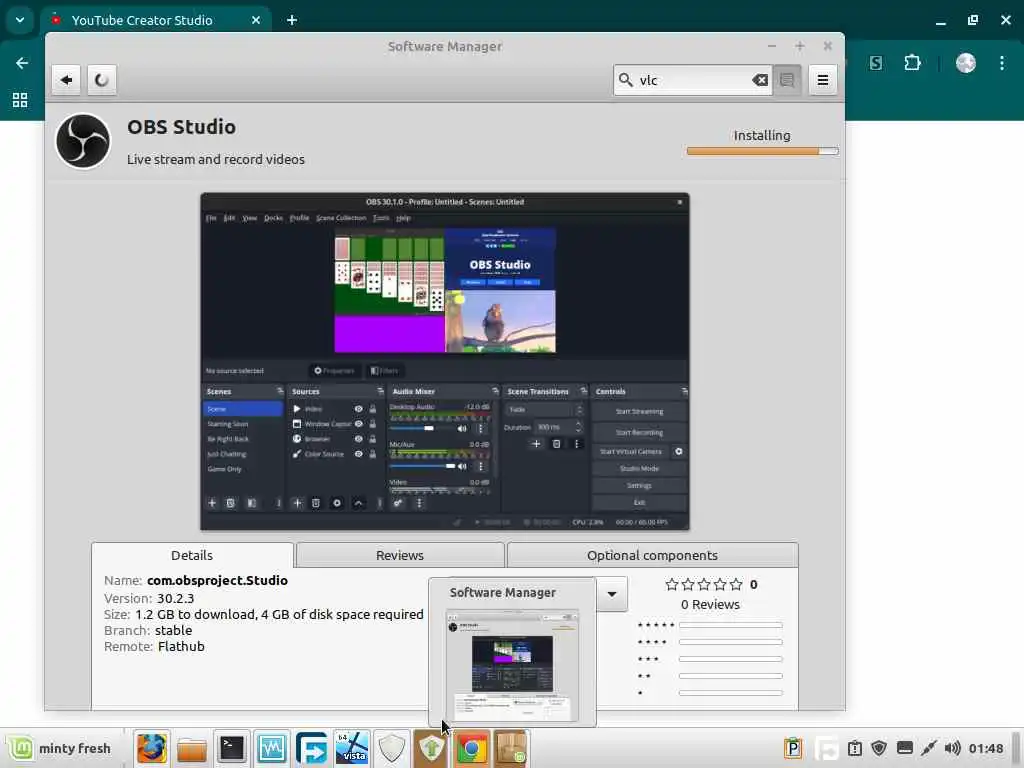Image resolution: width=1024 pixels, height=768 pixels.
Task: Click the grey shield taskbar icon
Action: pos(391,748)
